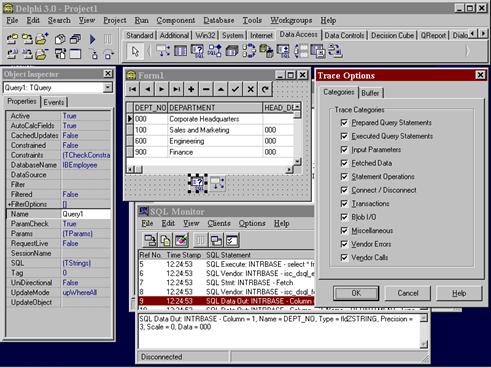This screenshot has height=368, width=491.
Task: Open Clients menu in SQL Monitor
Action: click(x=219, y=223)
